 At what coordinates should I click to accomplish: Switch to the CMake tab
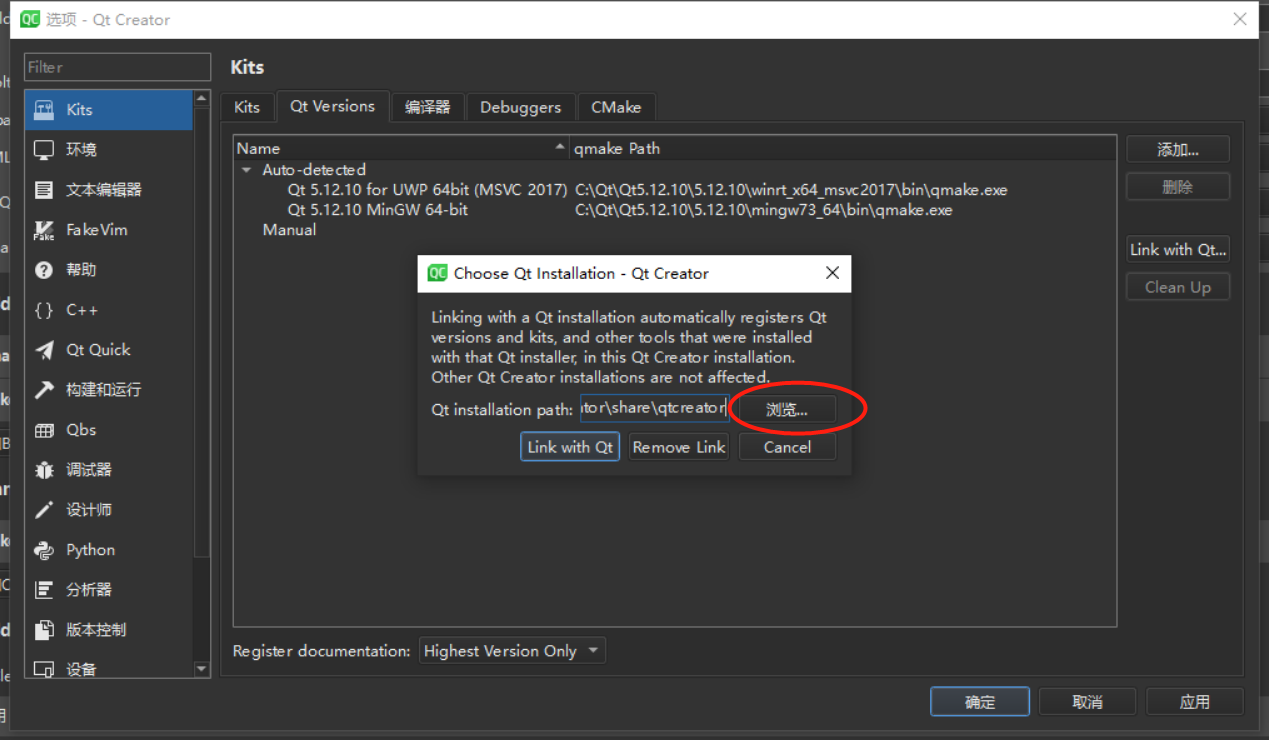click(x=616, y=107)
